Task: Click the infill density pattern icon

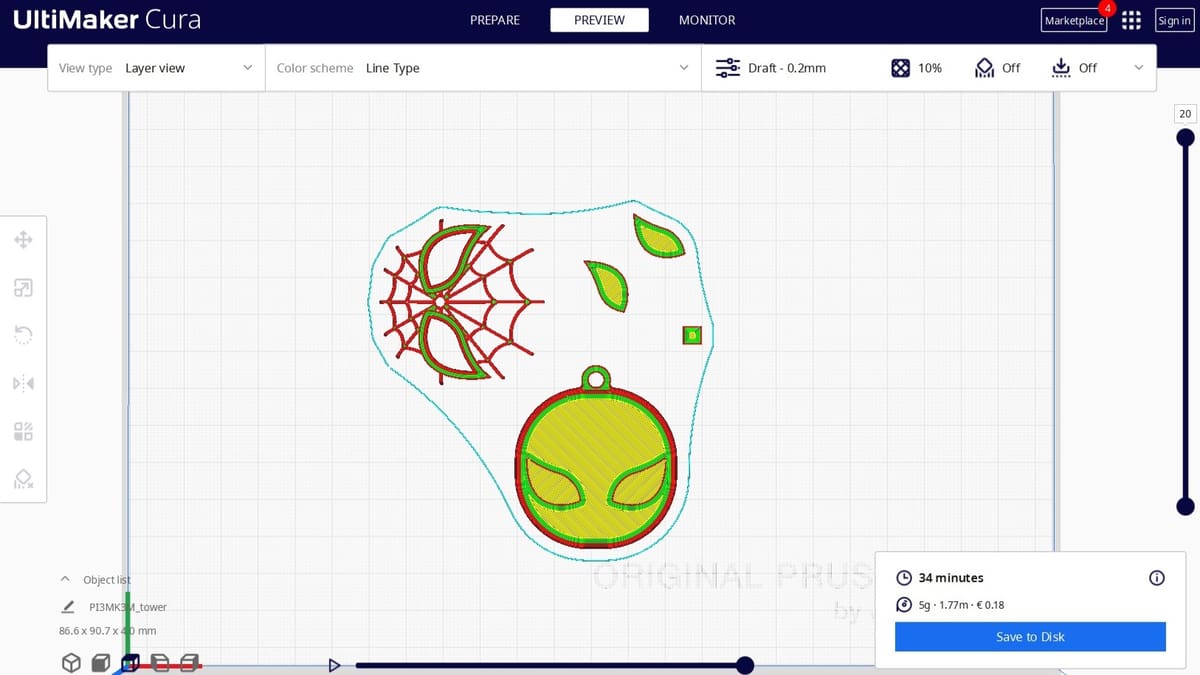Action: [x=900, y=68]
